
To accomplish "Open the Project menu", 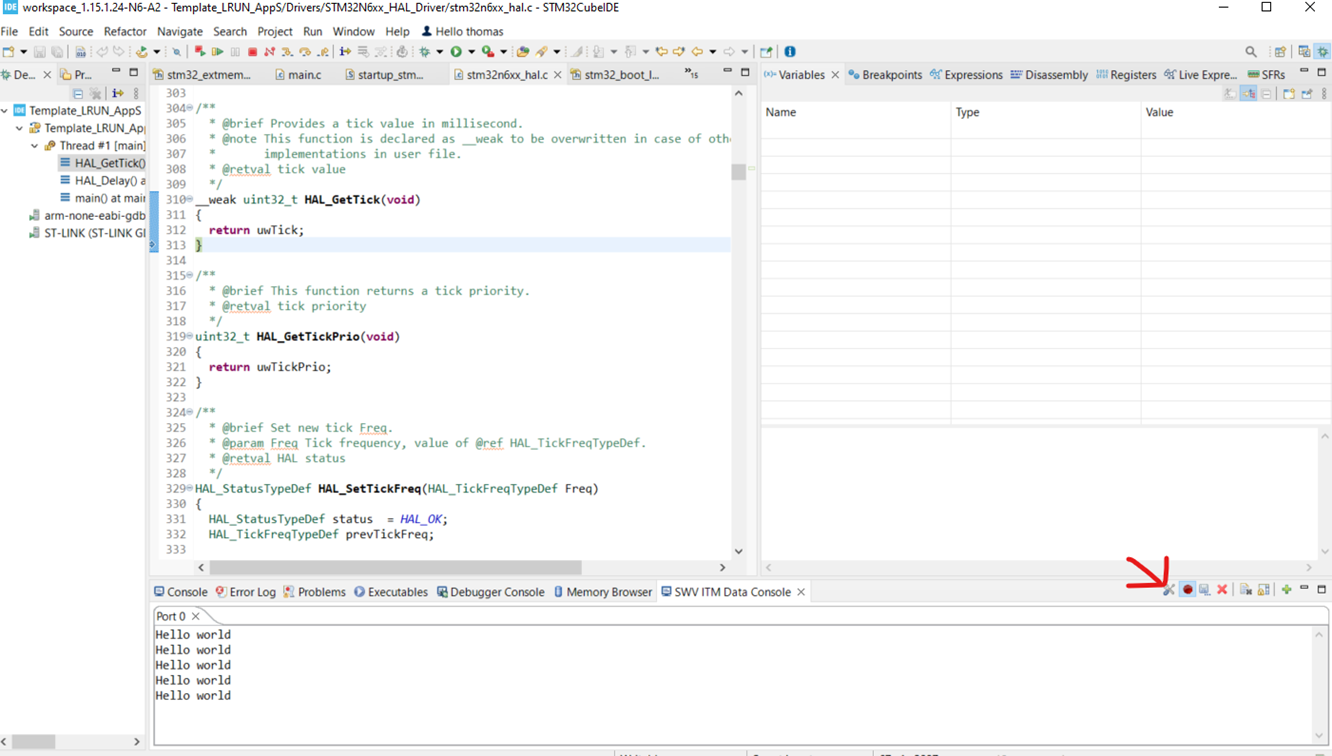I will (275, 31).
